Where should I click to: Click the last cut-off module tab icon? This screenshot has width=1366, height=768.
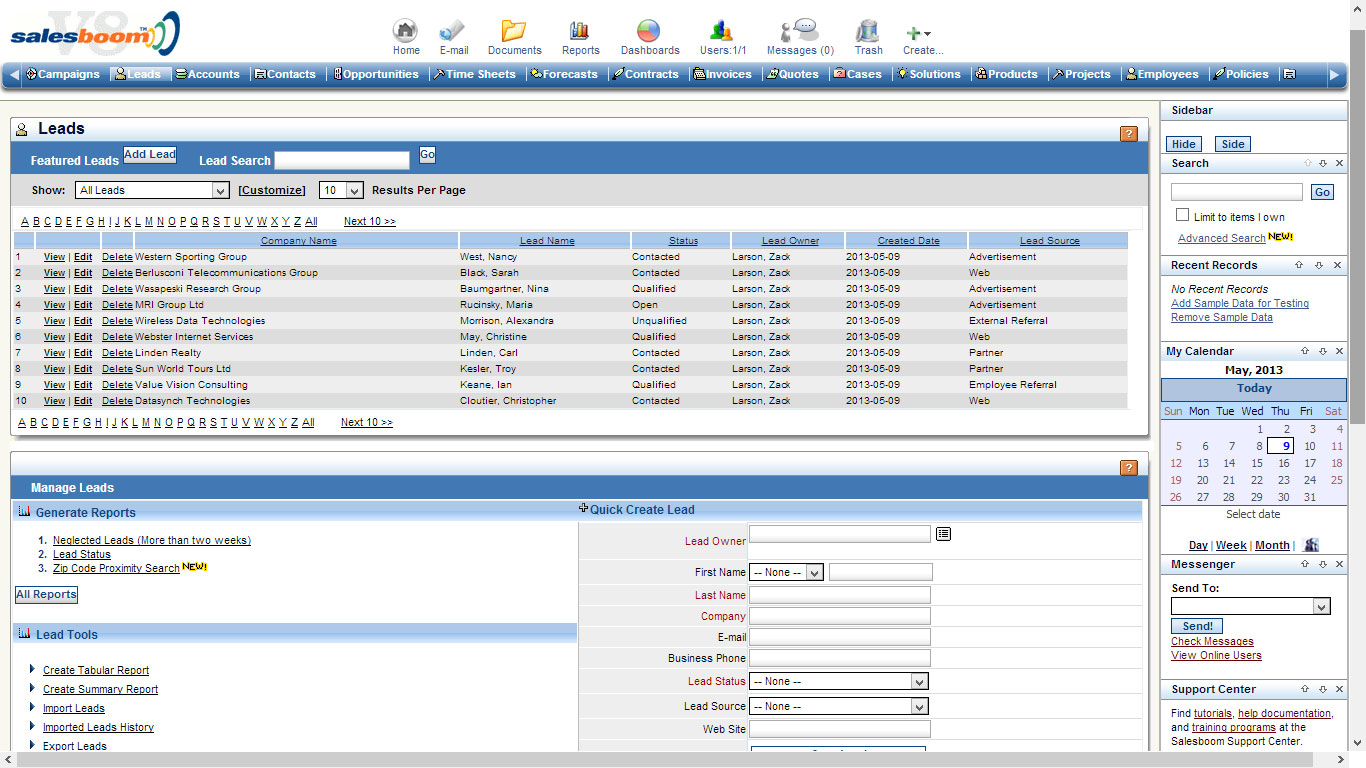(x=1290, y=74)
